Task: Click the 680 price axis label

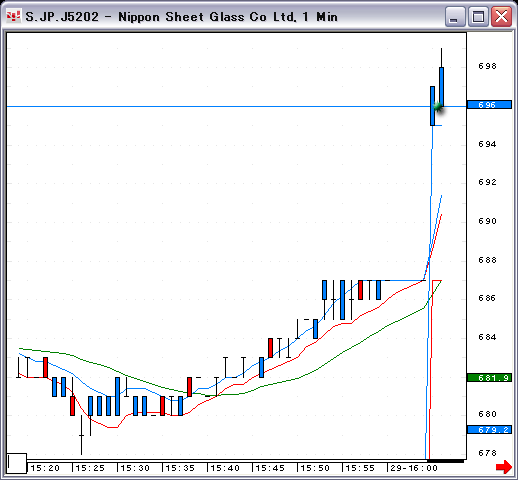Action: [487, 414]
